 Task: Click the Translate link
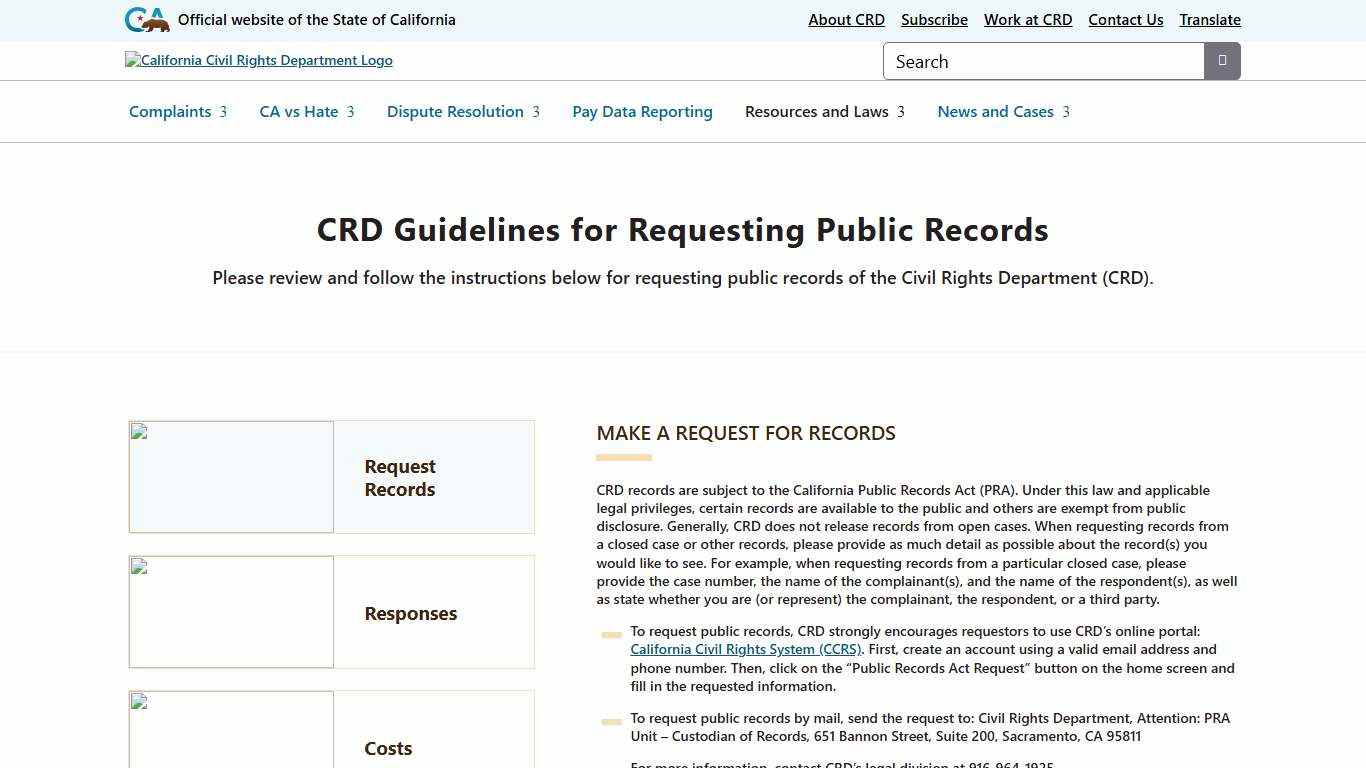tap(1209, 20)
